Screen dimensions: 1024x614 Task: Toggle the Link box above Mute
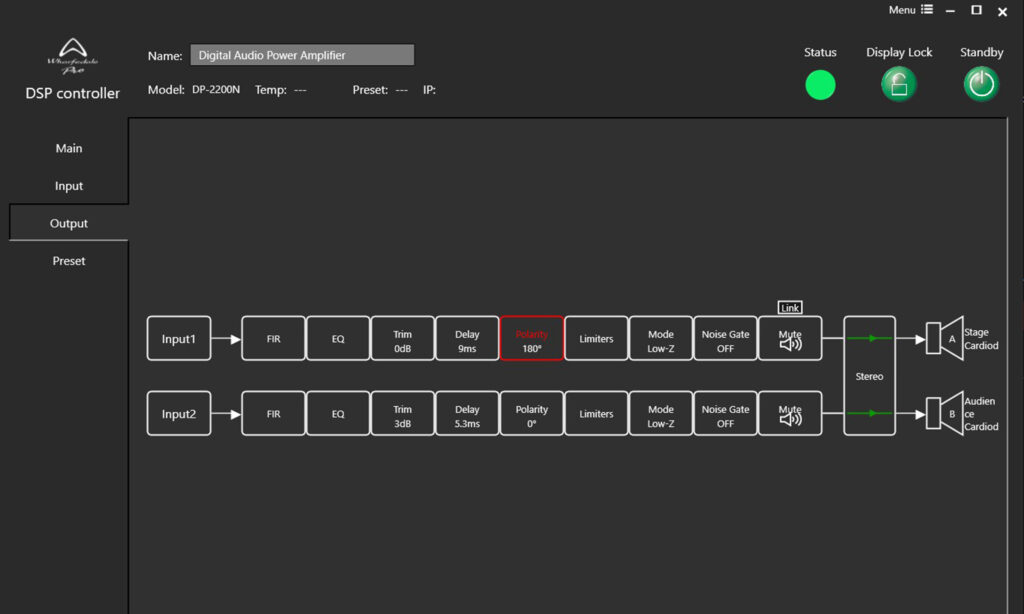790,308
